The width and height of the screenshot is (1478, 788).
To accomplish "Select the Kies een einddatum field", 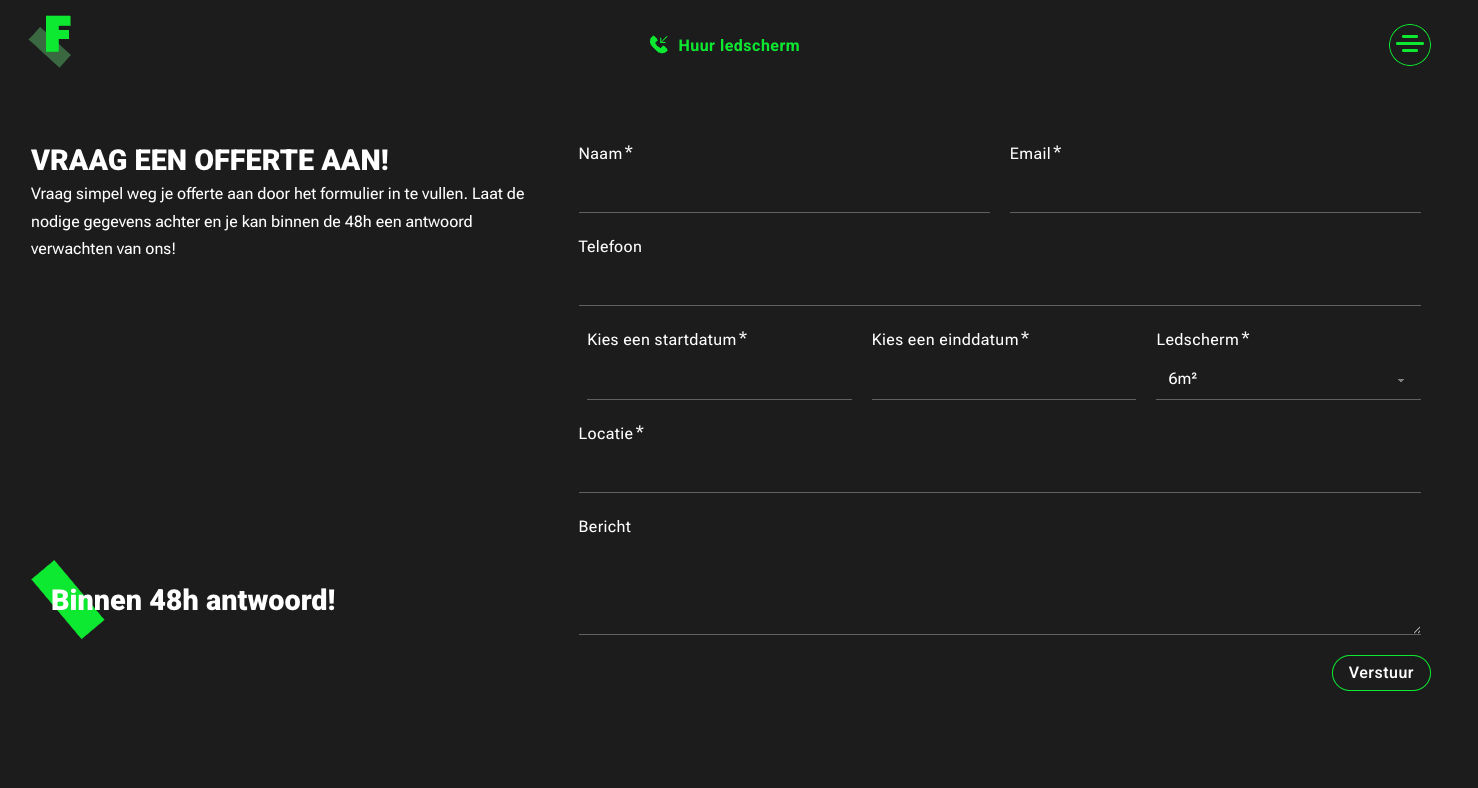I will pos(1003,379).
